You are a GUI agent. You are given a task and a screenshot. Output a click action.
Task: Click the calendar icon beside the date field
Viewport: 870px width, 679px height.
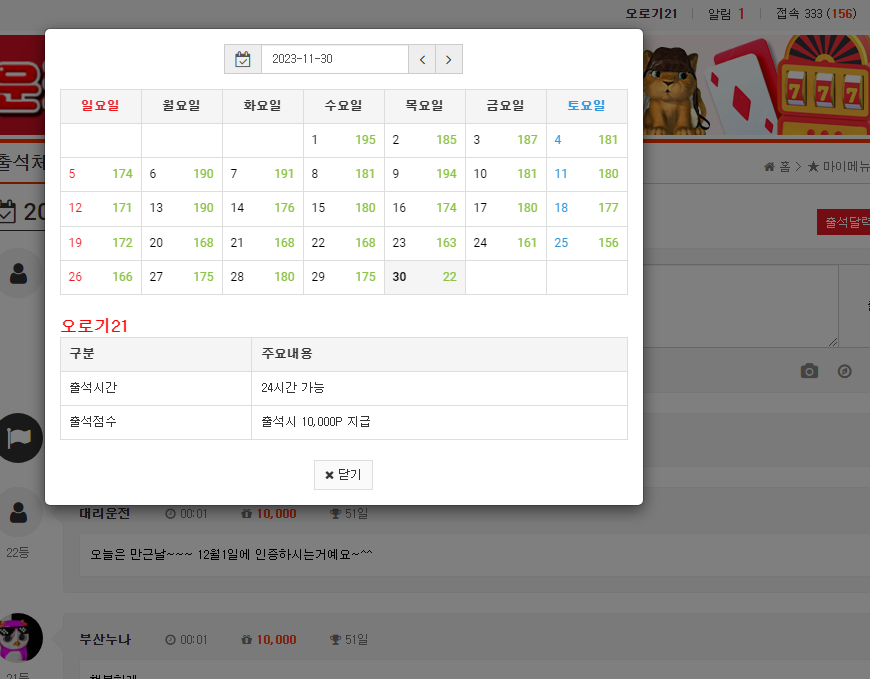242,59
